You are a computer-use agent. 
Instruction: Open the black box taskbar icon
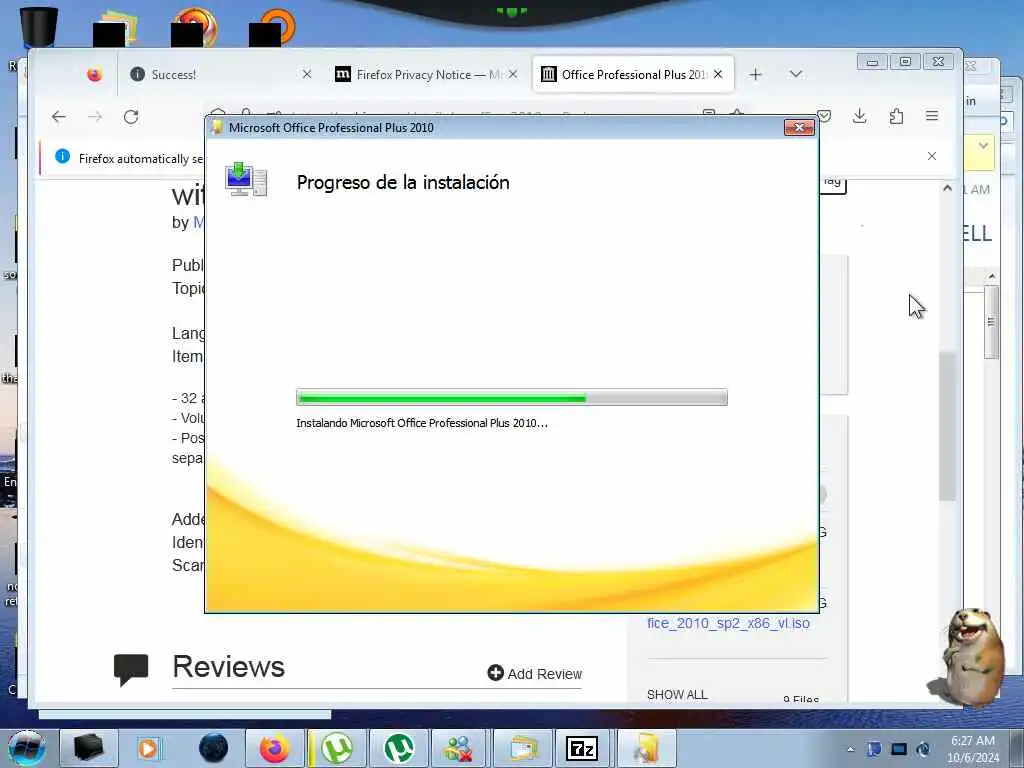[x=89, y=748]
